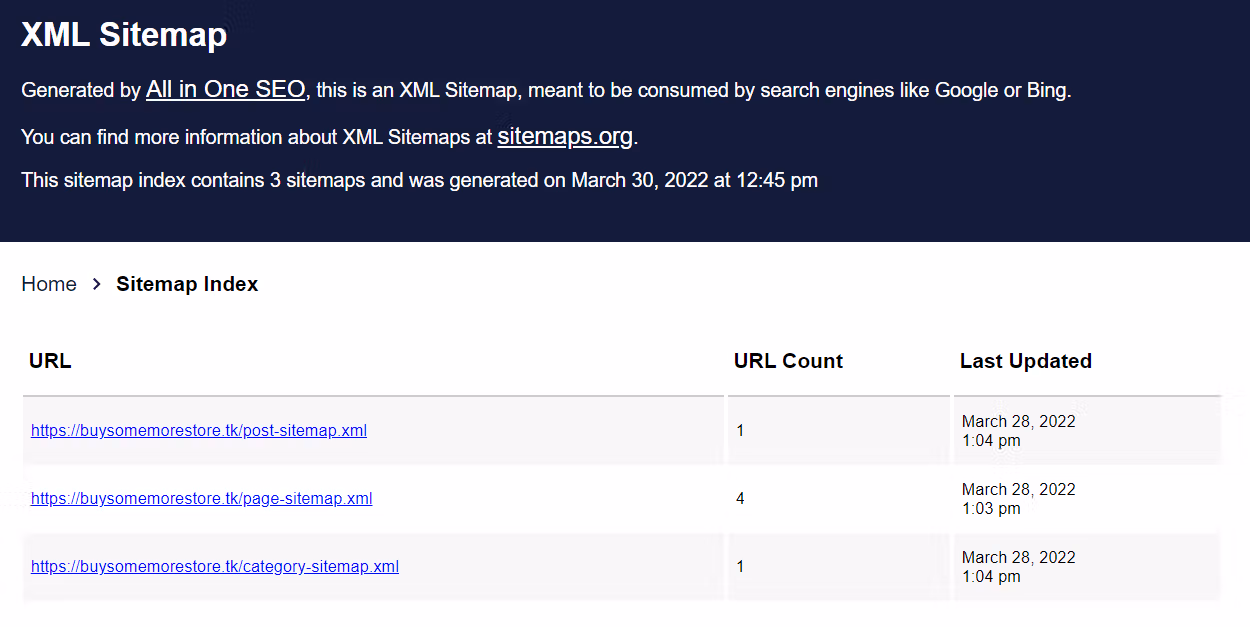Open the page-sitemap.xml link
This screenshot has width=1250, height=627.
200,498
